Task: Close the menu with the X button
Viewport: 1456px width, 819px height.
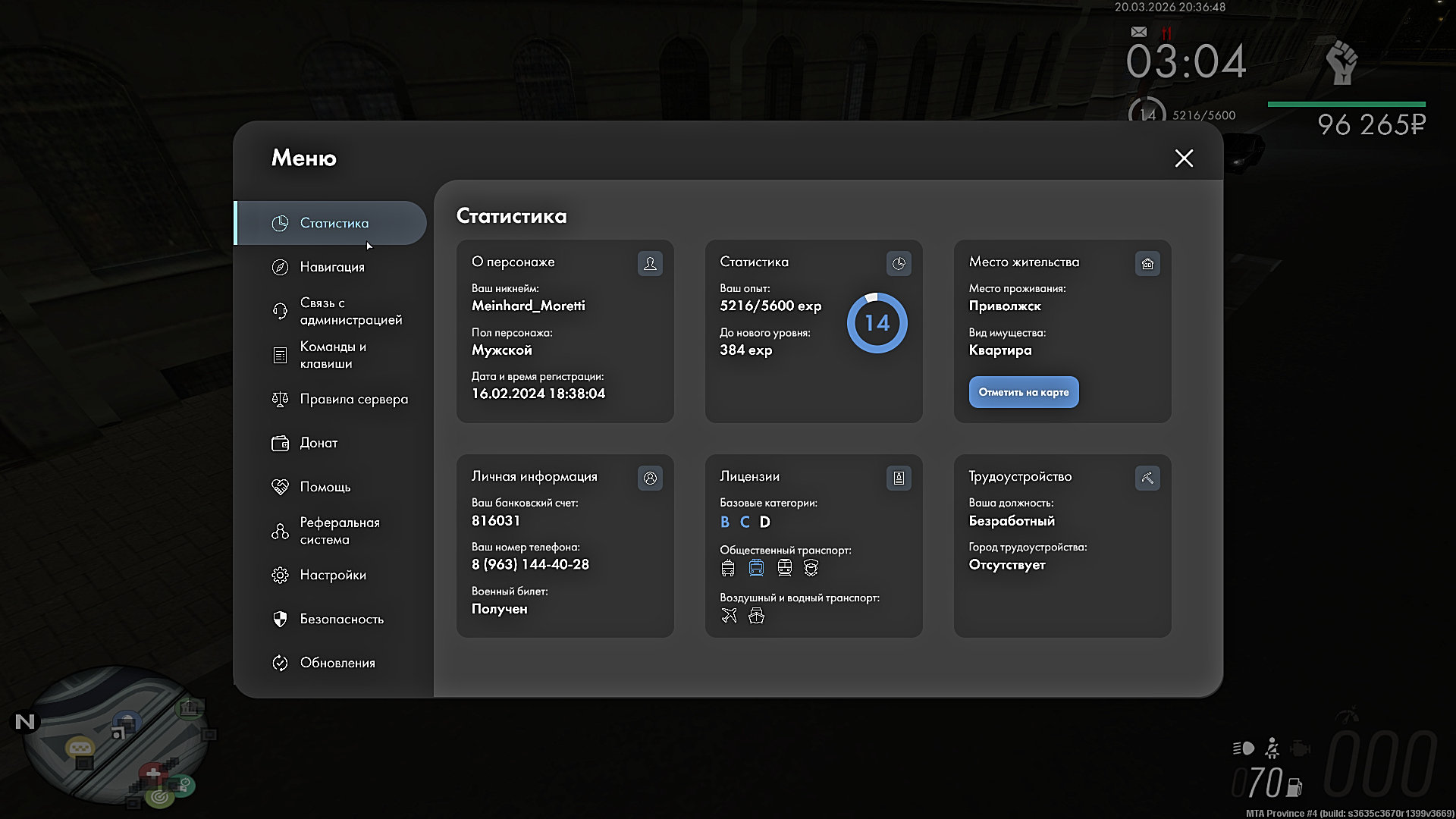Action: pos(1184,158)
